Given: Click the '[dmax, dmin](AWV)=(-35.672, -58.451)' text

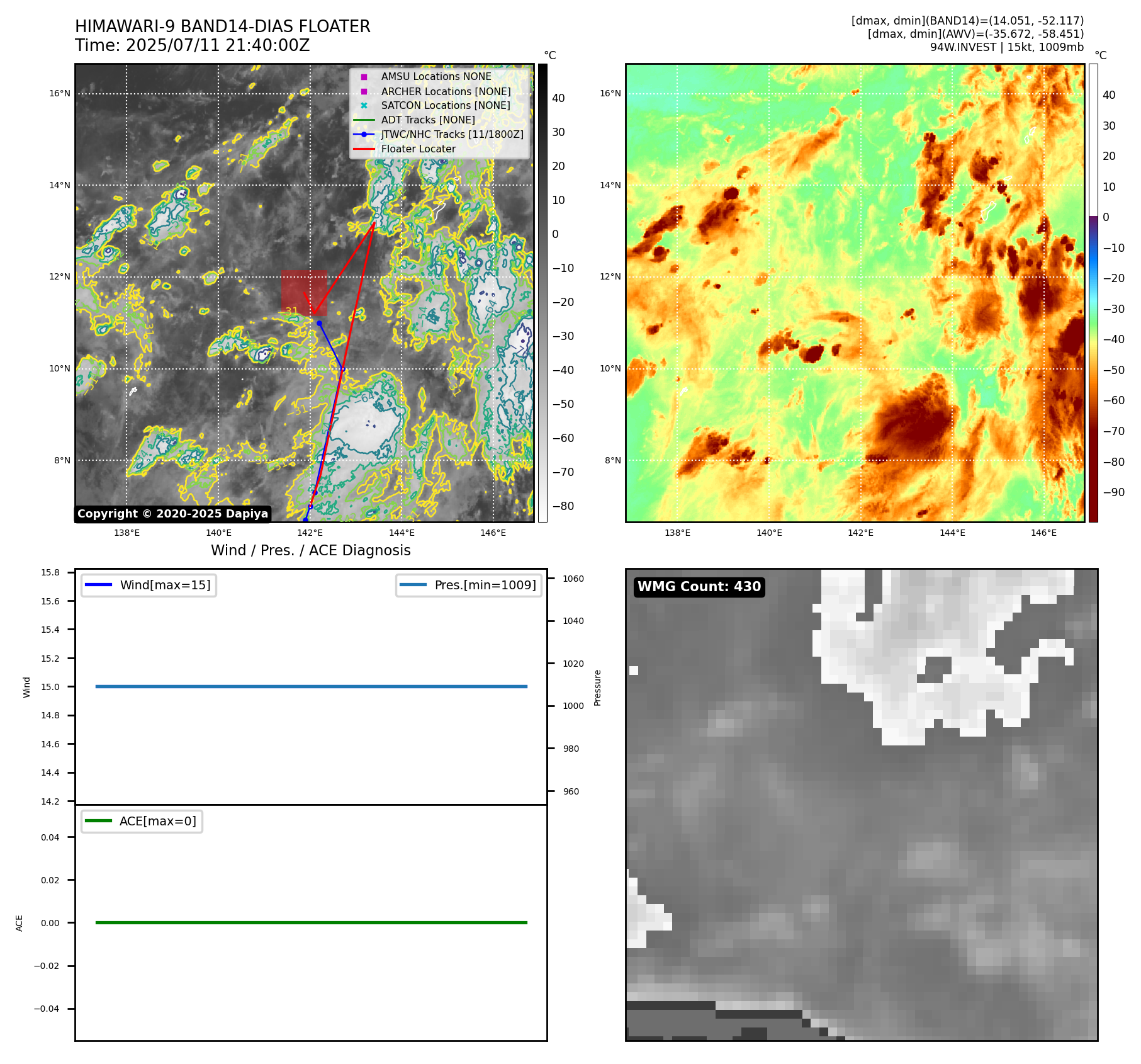Looking at the screenshot, I should click(x=975, y=34).
